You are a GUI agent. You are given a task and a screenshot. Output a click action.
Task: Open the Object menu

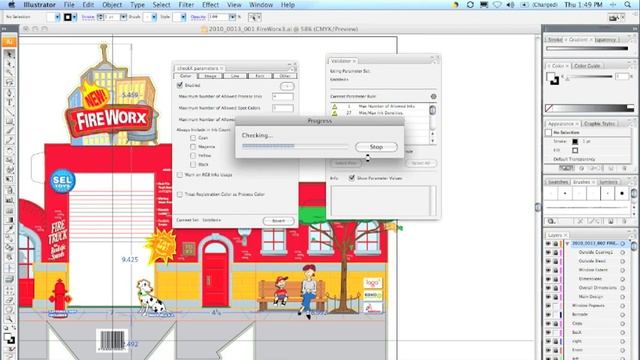pos(112,5)
